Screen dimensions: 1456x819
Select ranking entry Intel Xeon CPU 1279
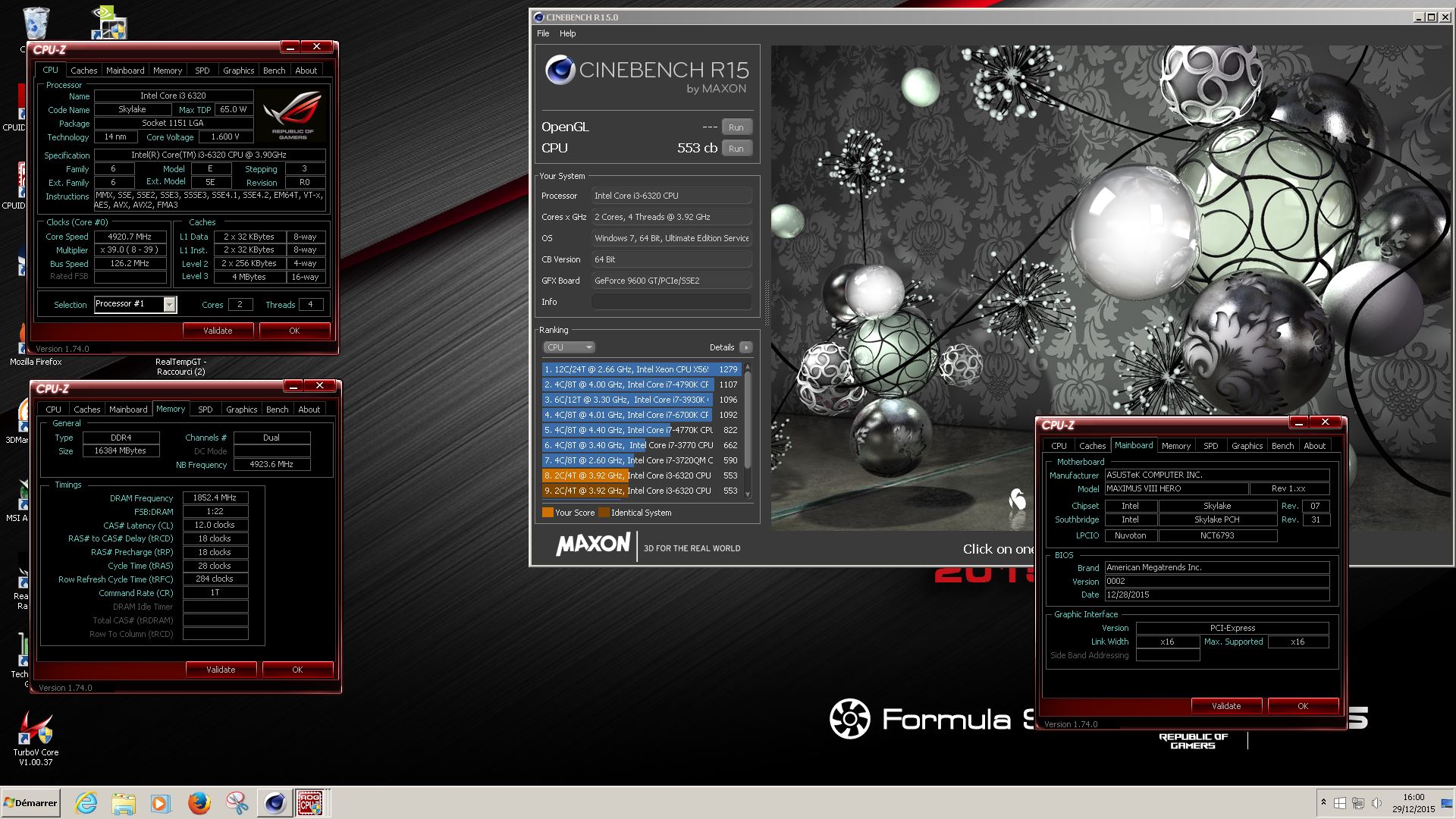(x=642, y=369)
